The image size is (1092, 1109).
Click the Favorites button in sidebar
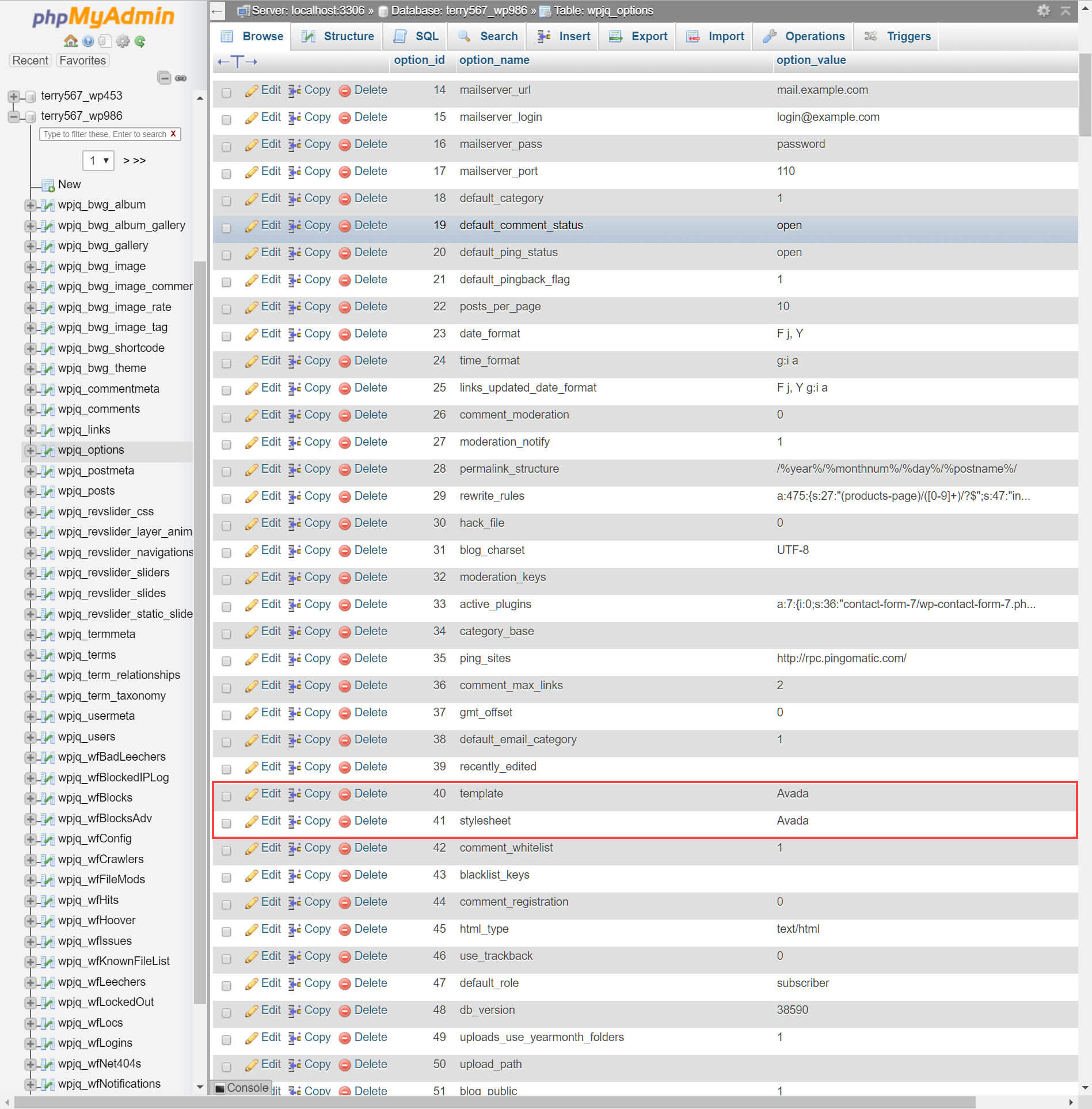click(82, 60)
